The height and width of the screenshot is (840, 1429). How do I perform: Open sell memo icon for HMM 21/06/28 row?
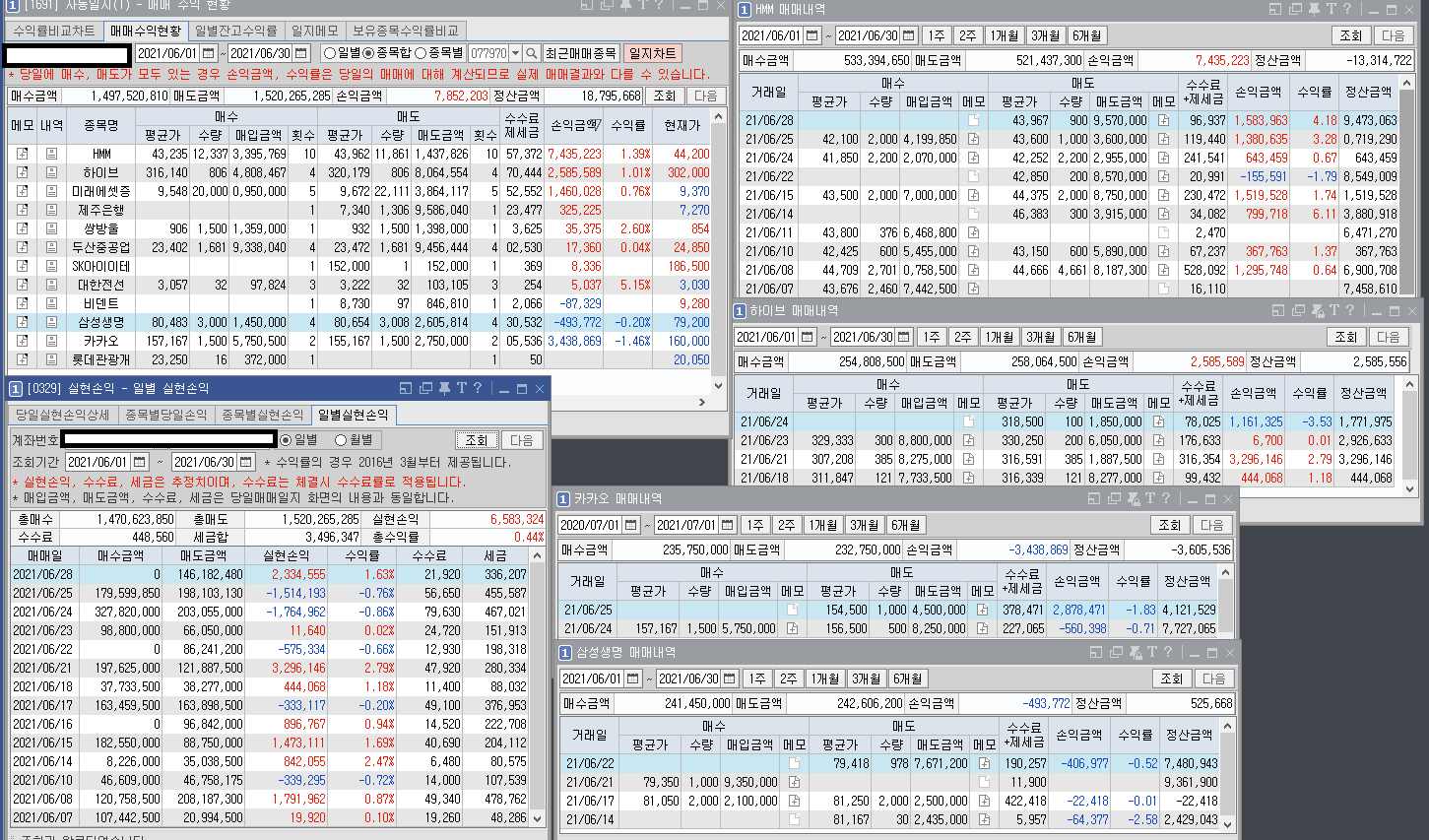click(1163, 120)
